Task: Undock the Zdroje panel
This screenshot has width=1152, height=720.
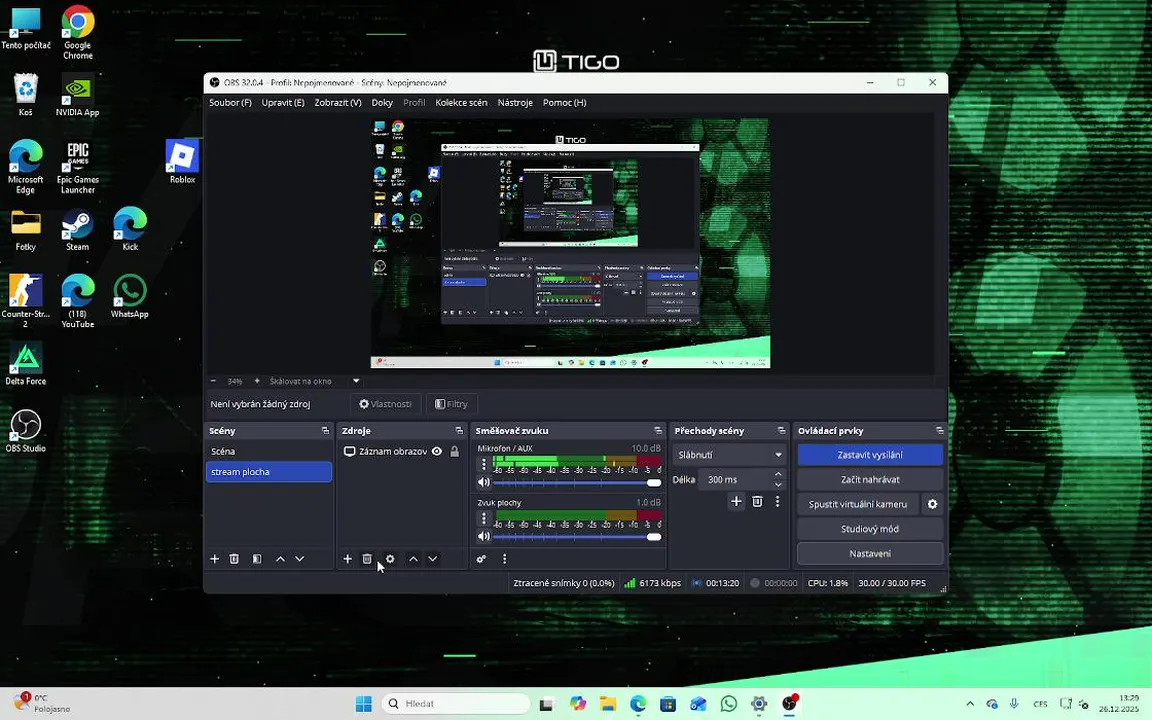Action: pyautogui.click(x=459, y=431)
